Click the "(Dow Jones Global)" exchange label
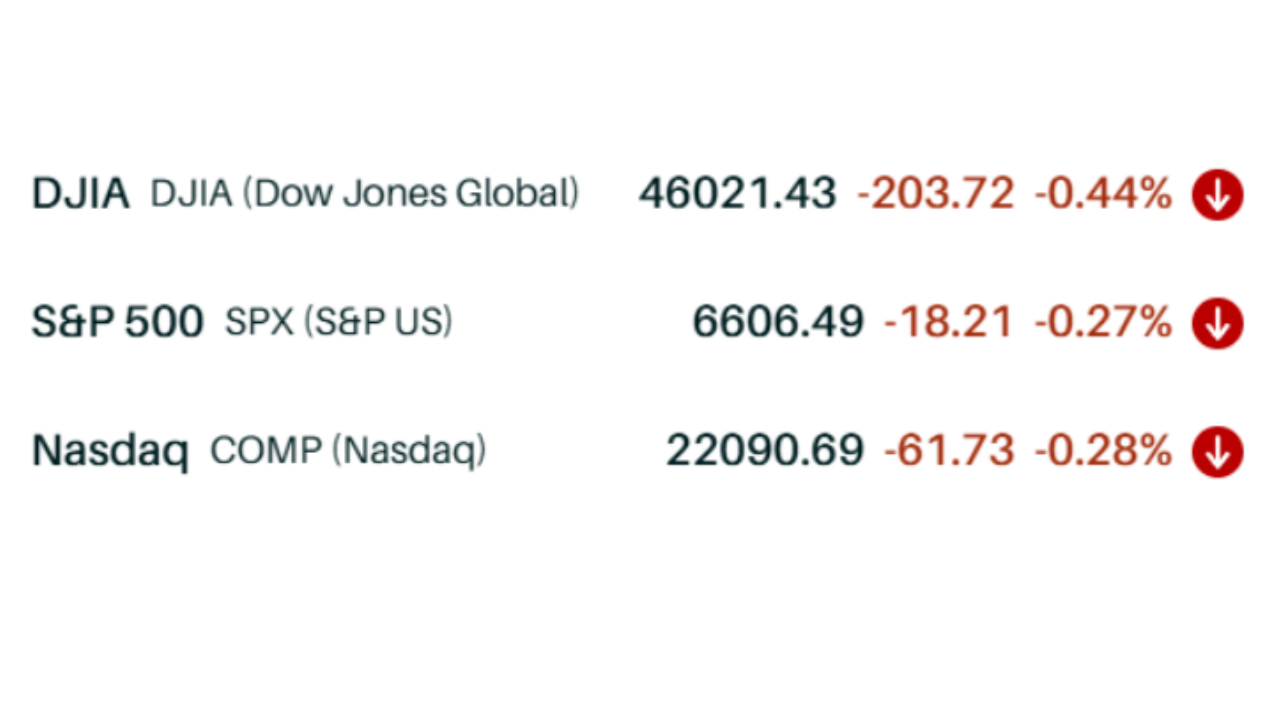This screenshot has height=720, width=1280. (x=410, y=193)
